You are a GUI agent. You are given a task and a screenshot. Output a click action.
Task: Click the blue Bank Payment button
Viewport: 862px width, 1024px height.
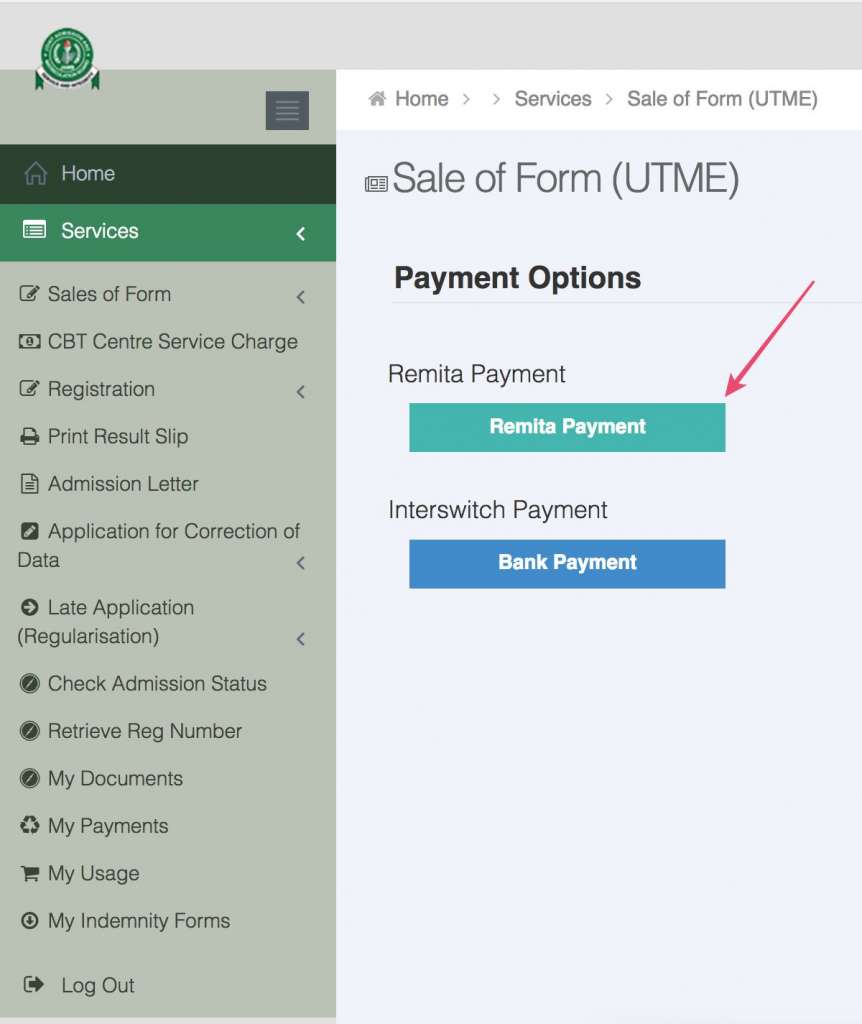click(x=567, y=562)
